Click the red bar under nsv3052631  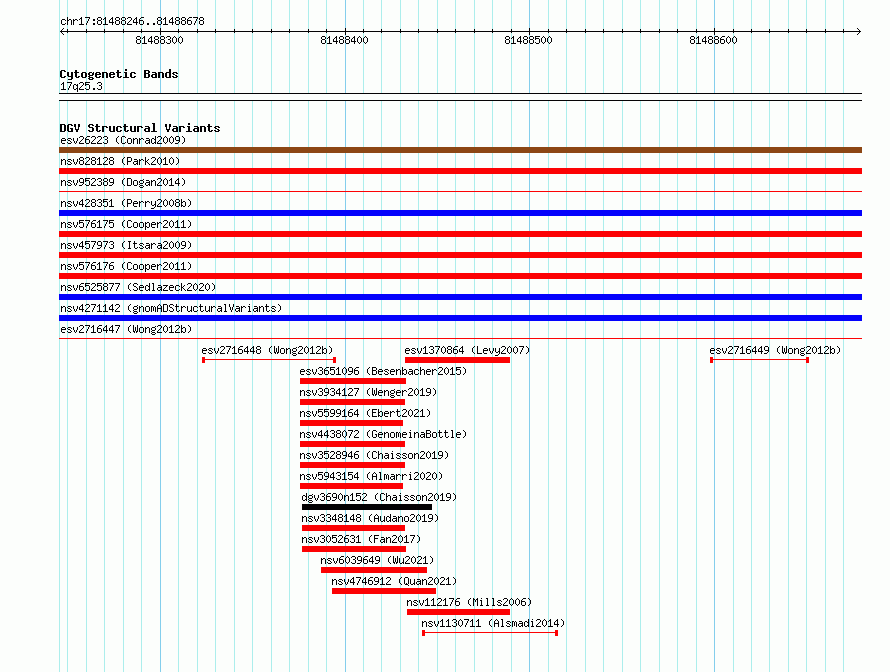pos(354,549)
